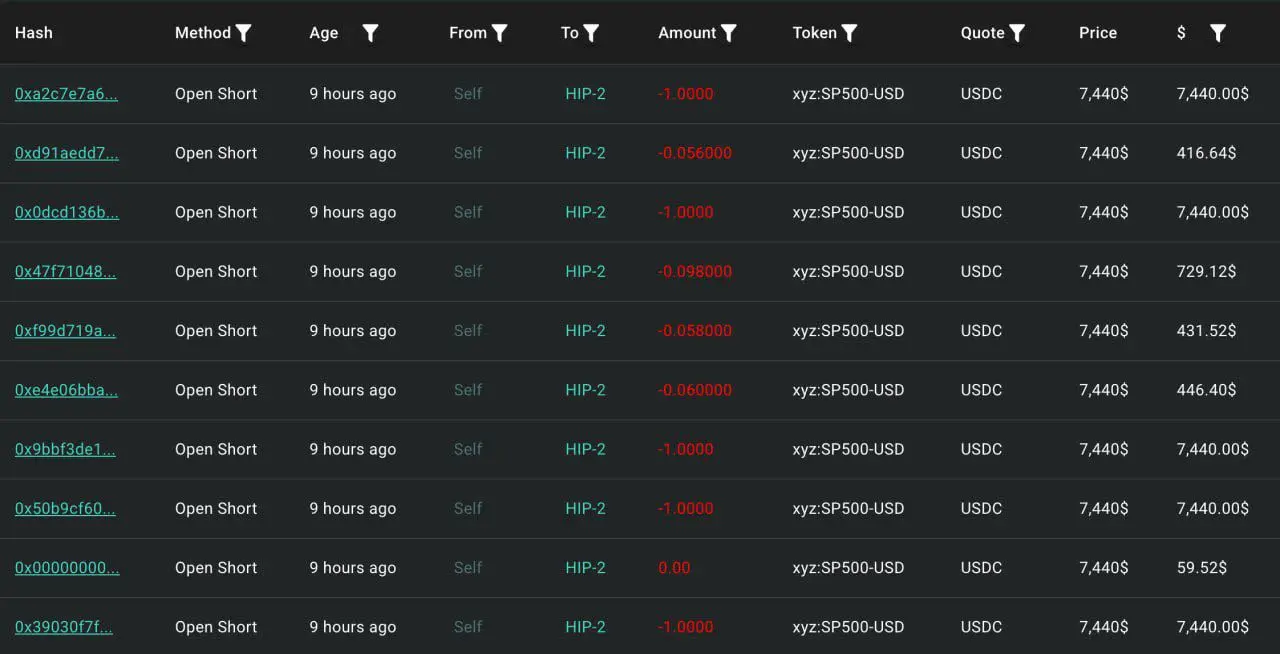Select amount -0.056000

(695, 153)
